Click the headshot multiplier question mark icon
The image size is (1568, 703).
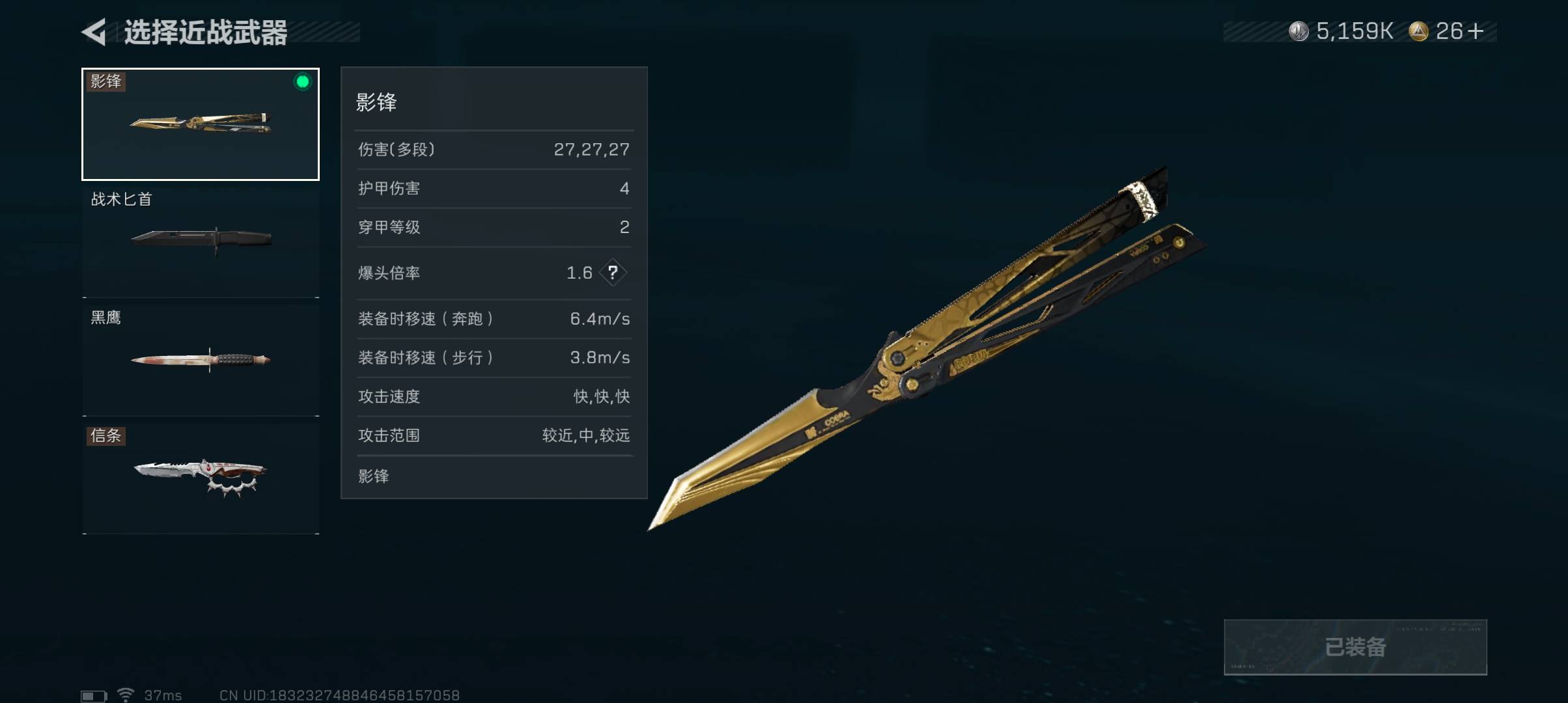613,272
